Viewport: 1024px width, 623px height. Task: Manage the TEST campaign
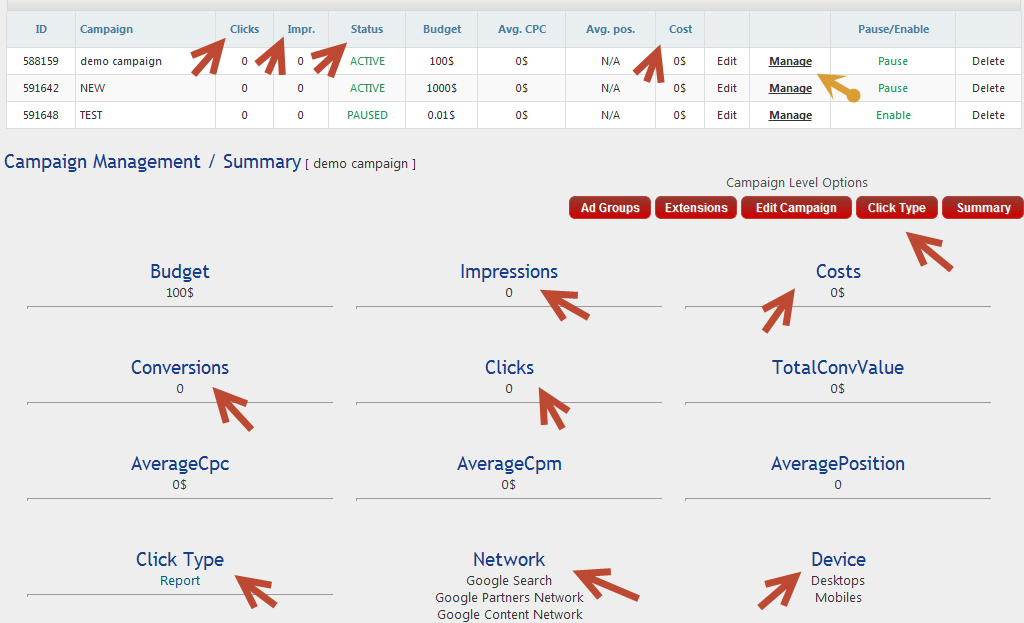pos(790,115)
